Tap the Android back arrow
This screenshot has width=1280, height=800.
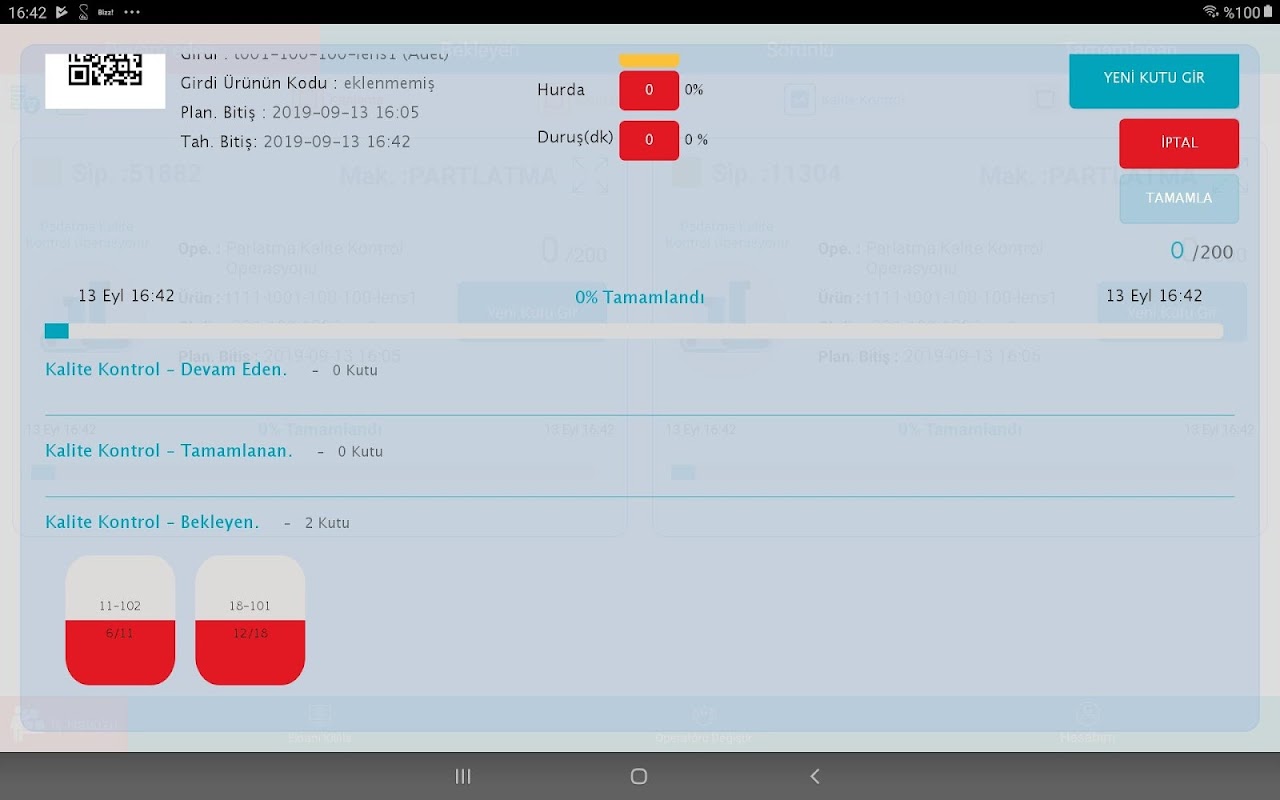(815, 776)
